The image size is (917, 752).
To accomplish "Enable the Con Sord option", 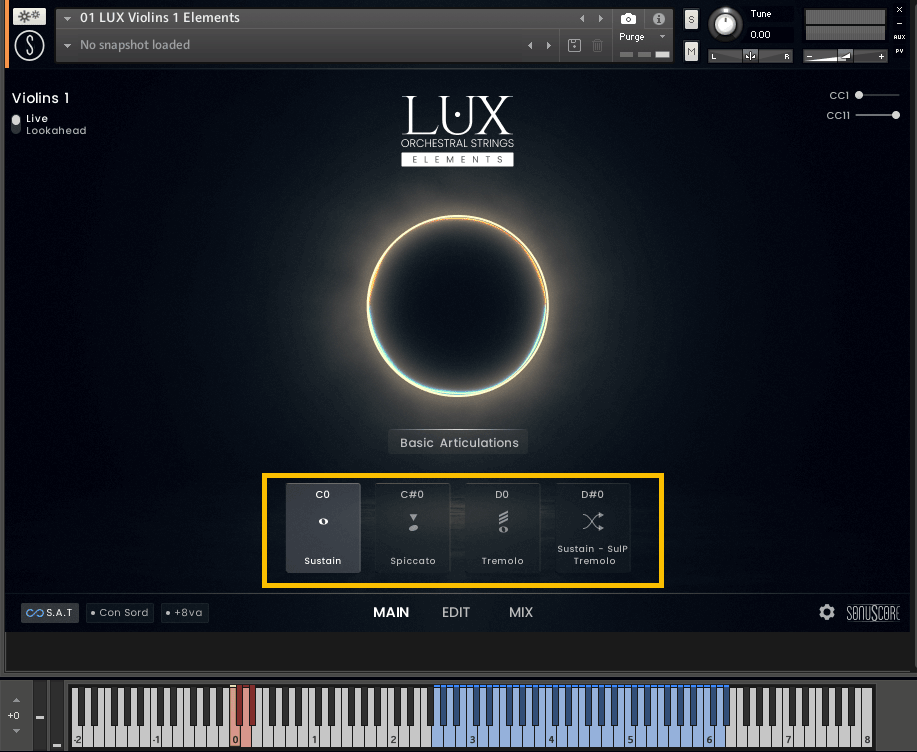I will tap(119, 612).
